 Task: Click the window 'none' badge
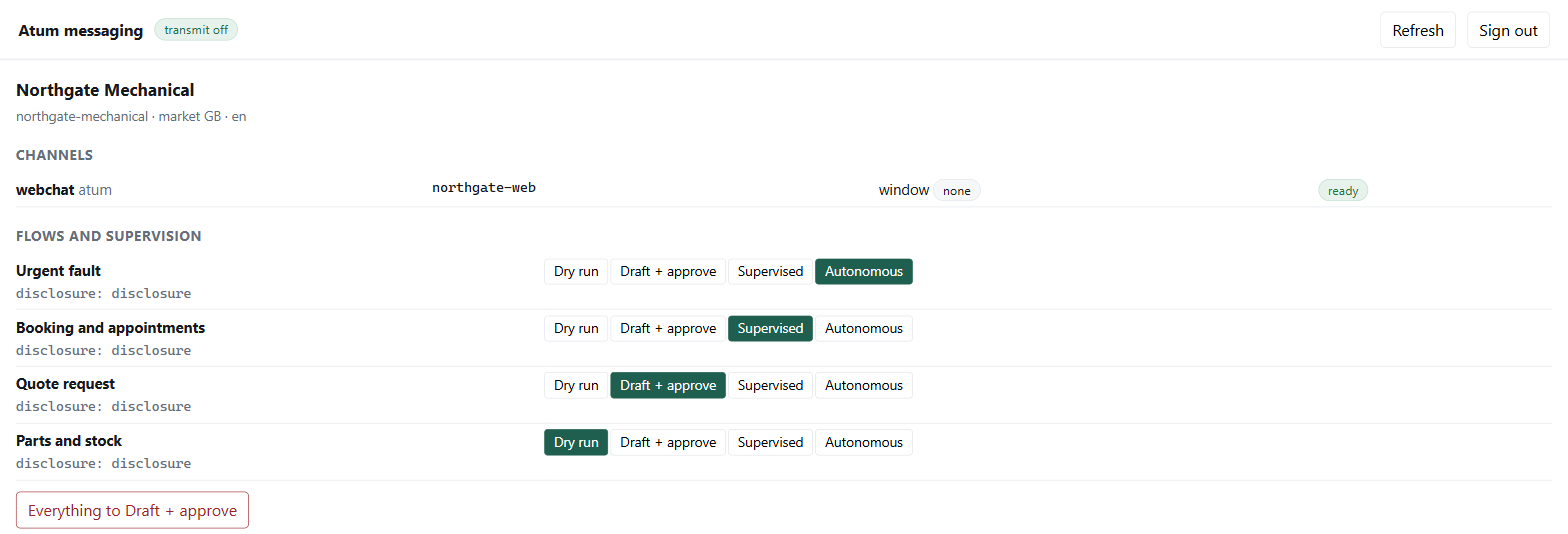tap(957, 190)
